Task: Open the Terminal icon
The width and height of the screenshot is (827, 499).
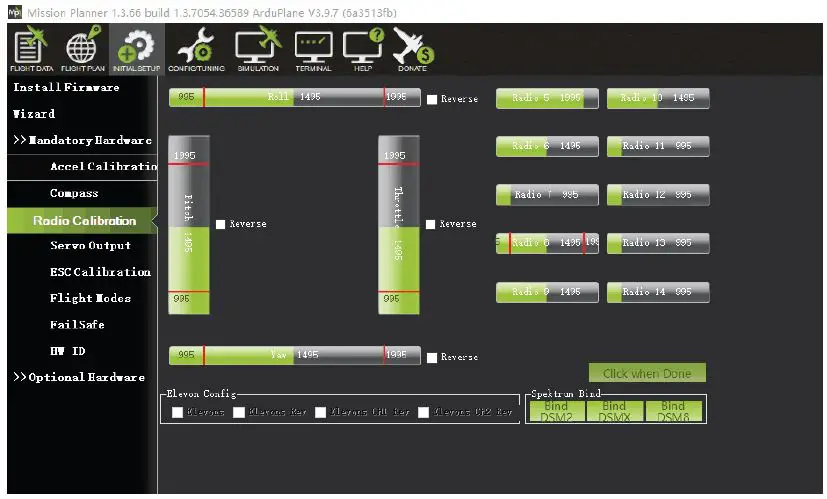Action: (x=313, y=49)
